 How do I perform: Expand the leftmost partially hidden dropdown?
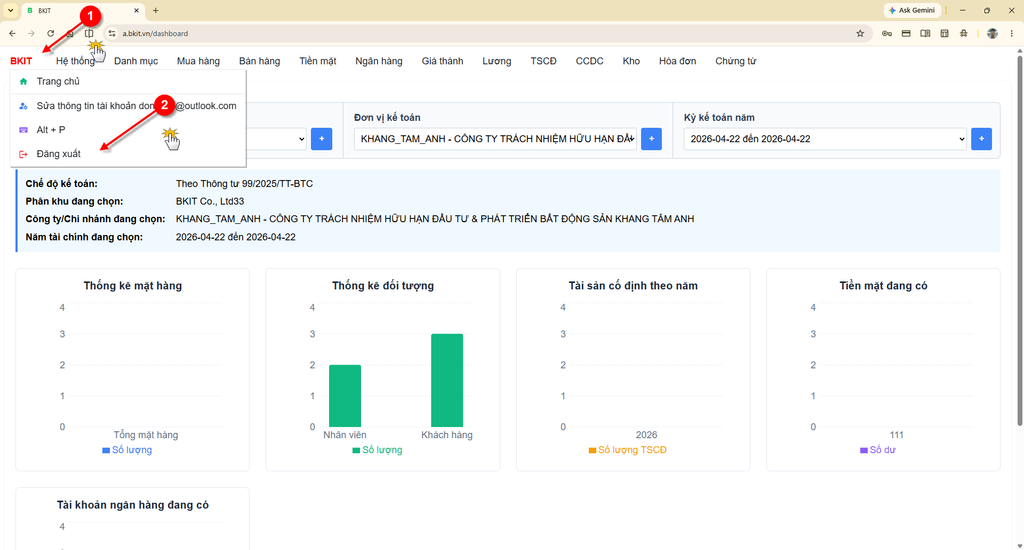coord(276,138)
